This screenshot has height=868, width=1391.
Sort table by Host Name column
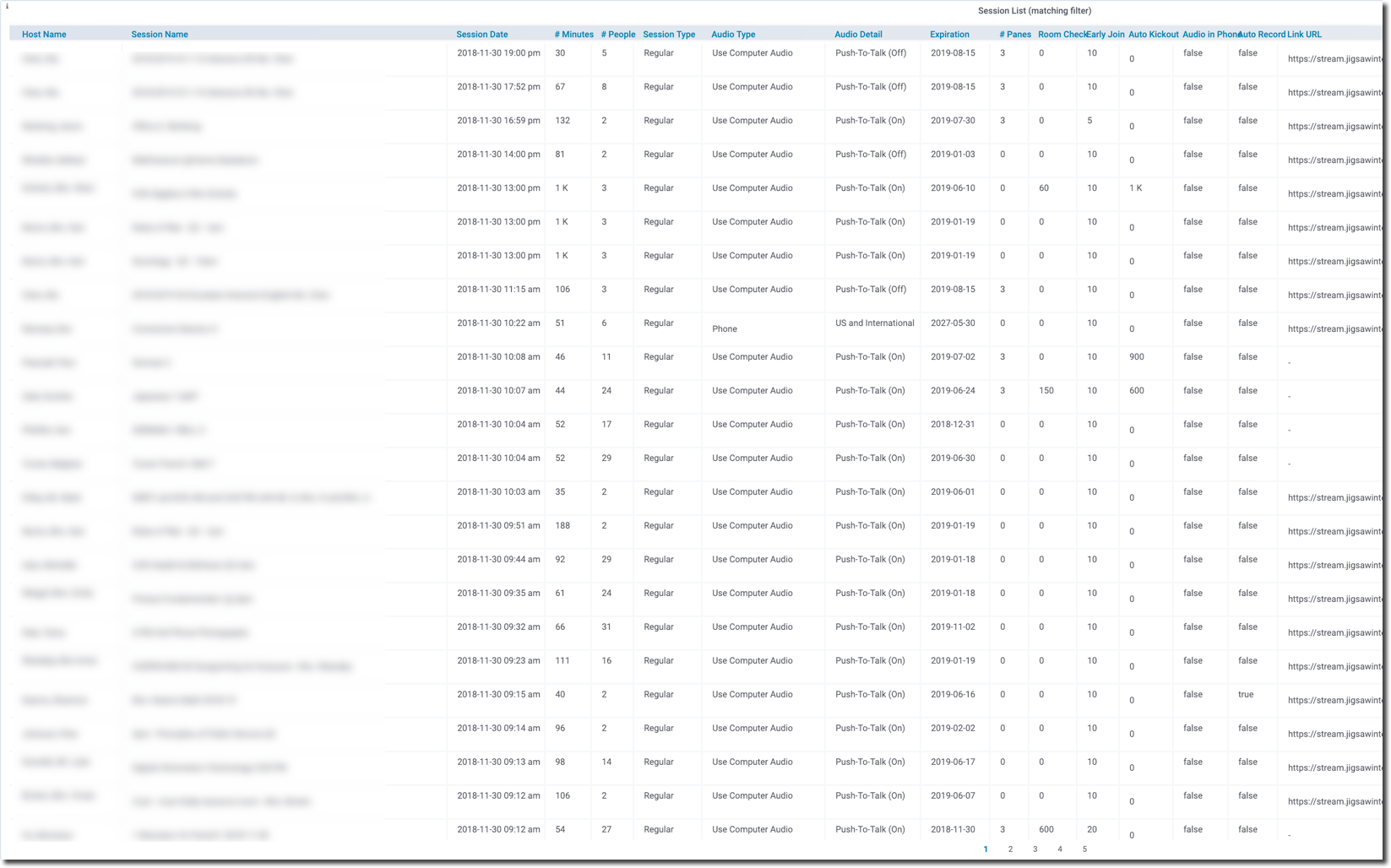click(44, 35)
